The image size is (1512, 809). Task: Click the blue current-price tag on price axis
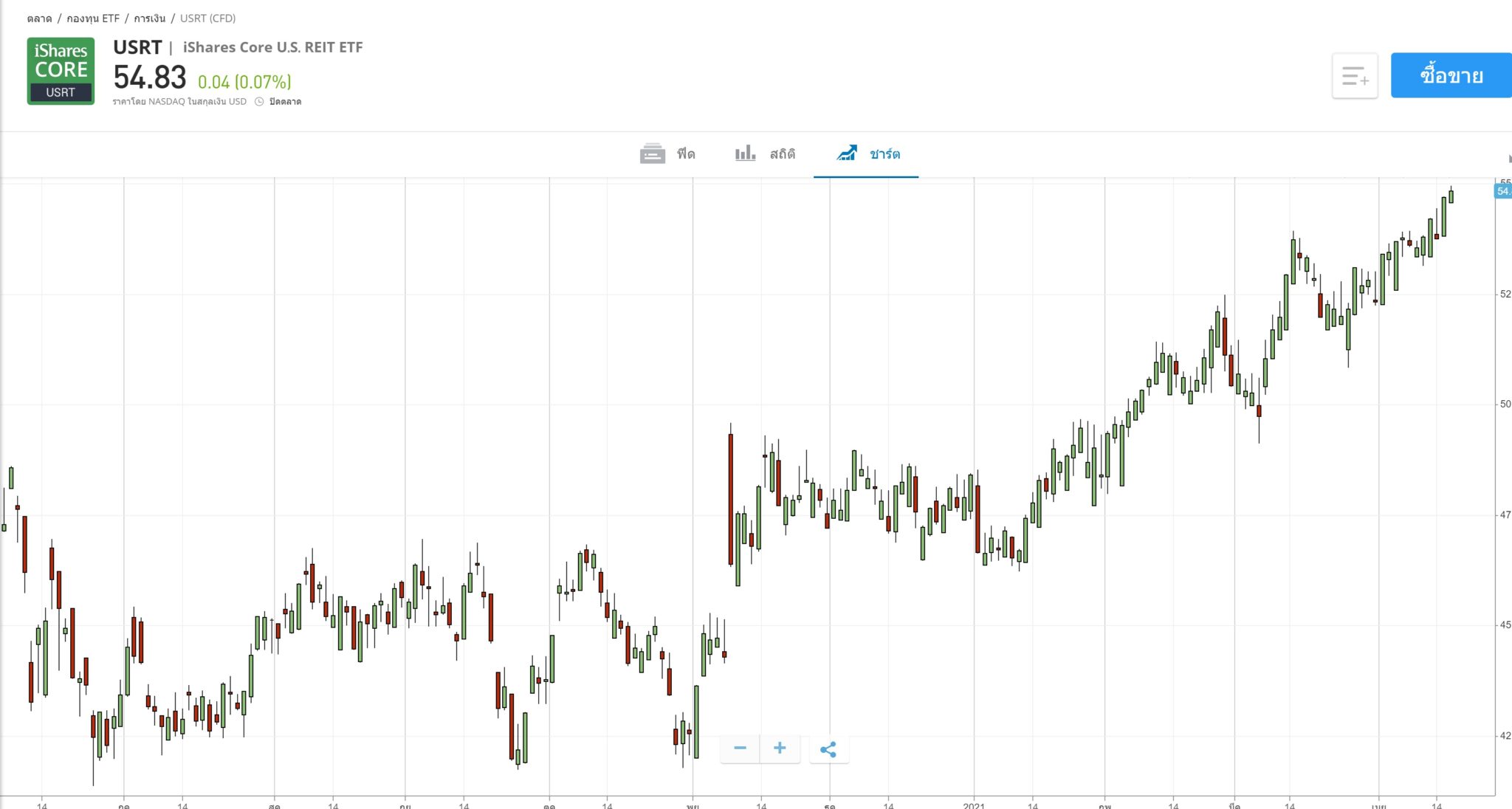click(x=1502, y=191)
